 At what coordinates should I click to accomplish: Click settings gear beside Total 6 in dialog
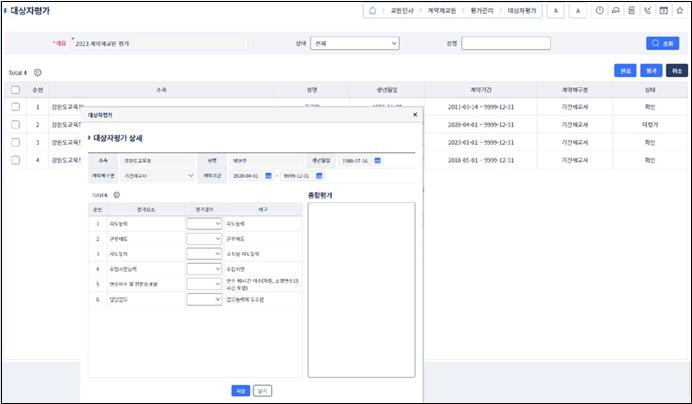click(x=117, y=195)
